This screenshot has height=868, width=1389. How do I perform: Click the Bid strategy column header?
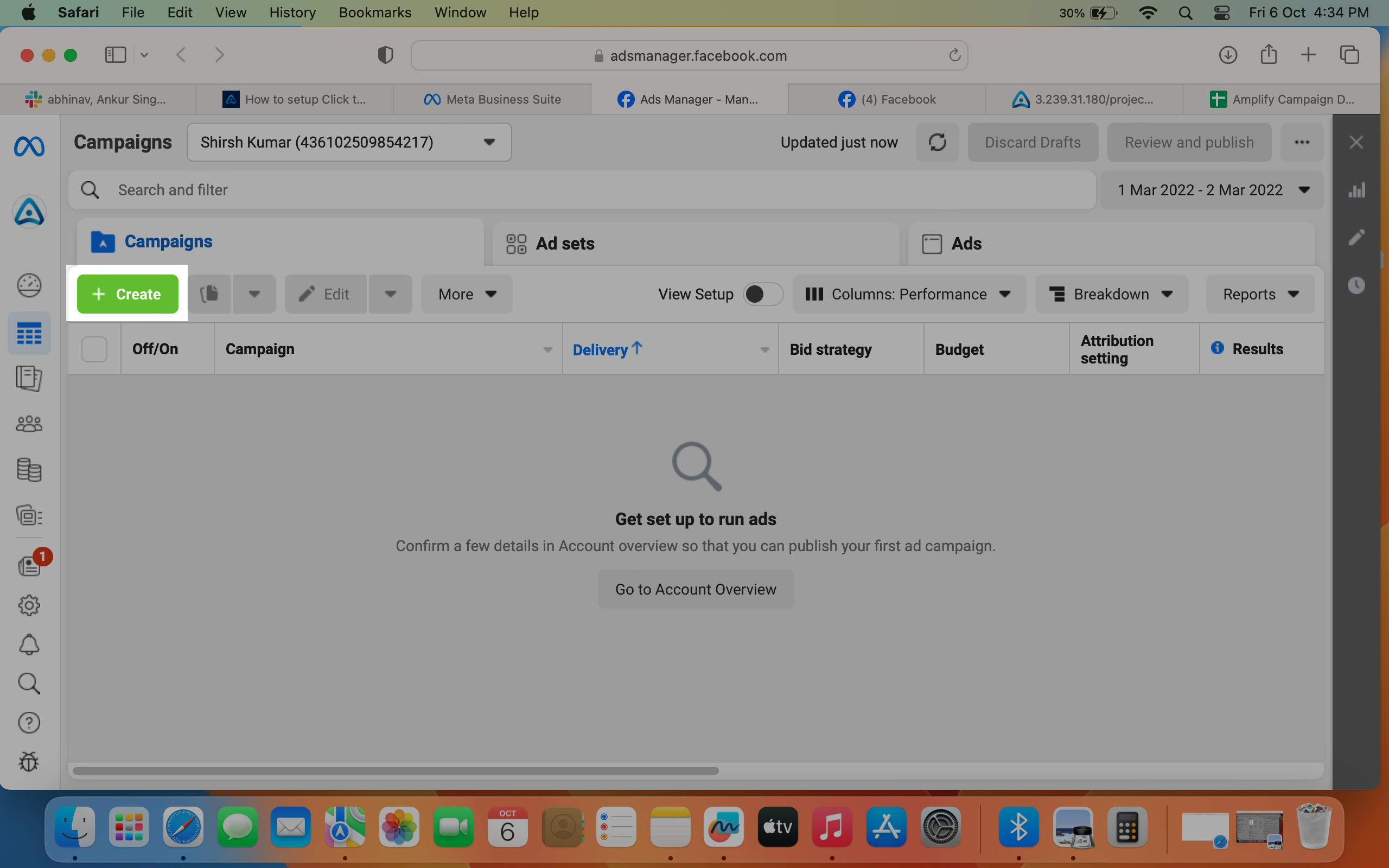[851, 349]
